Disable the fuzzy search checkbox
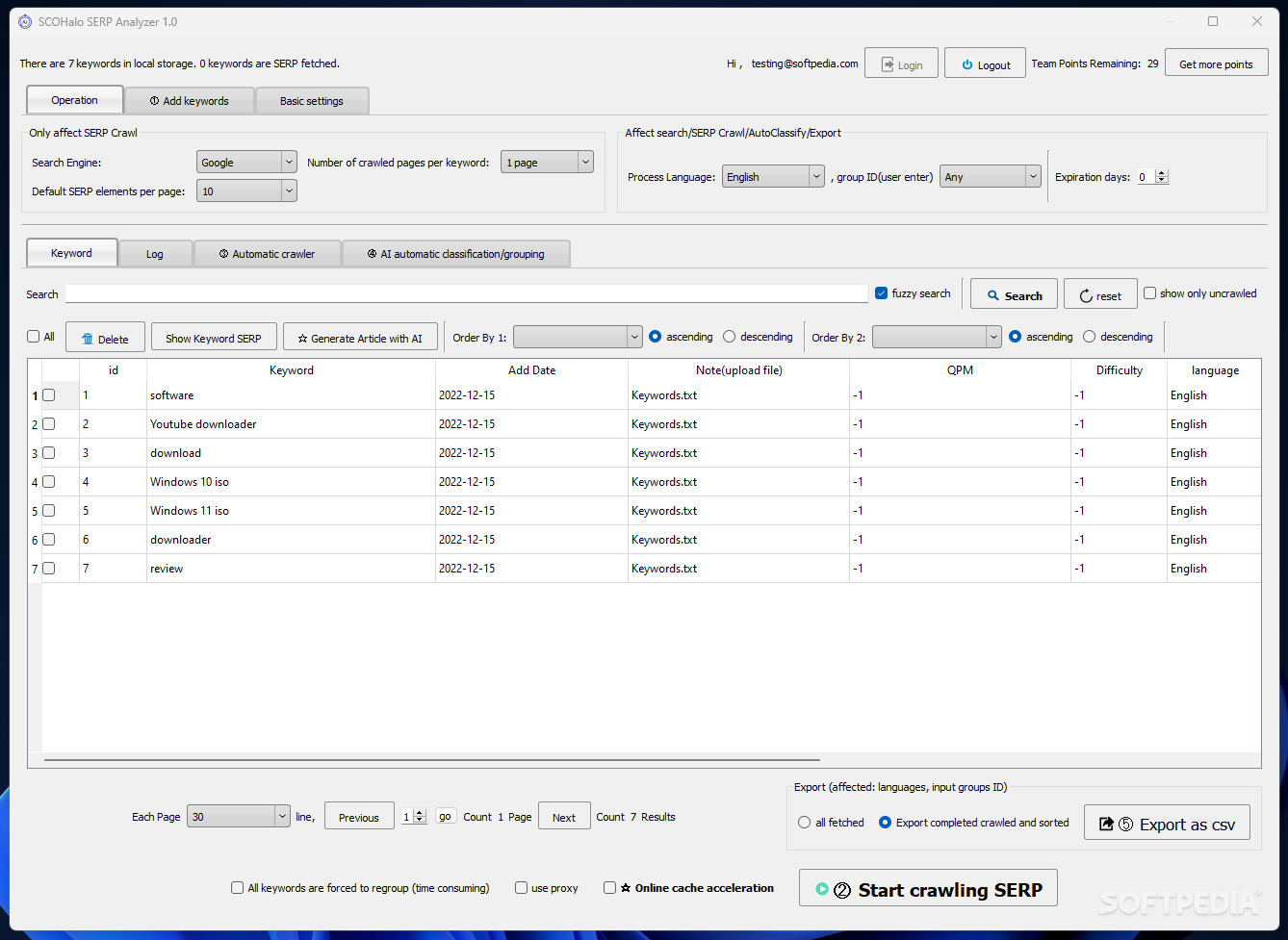The height and width of the screenshot is (940, 1288). (x=881, y=293)
